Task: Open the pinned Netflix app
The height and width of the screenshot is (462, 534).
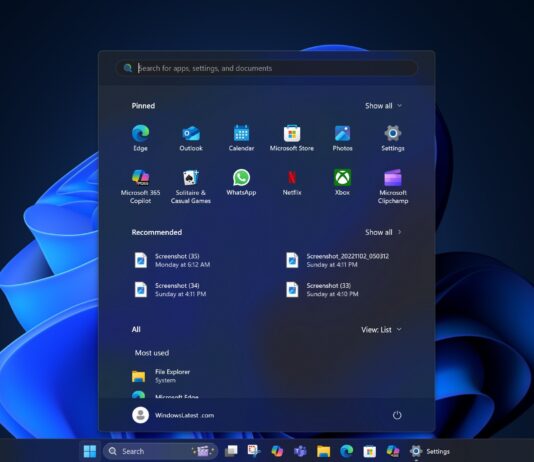Action: pos(292,182)
